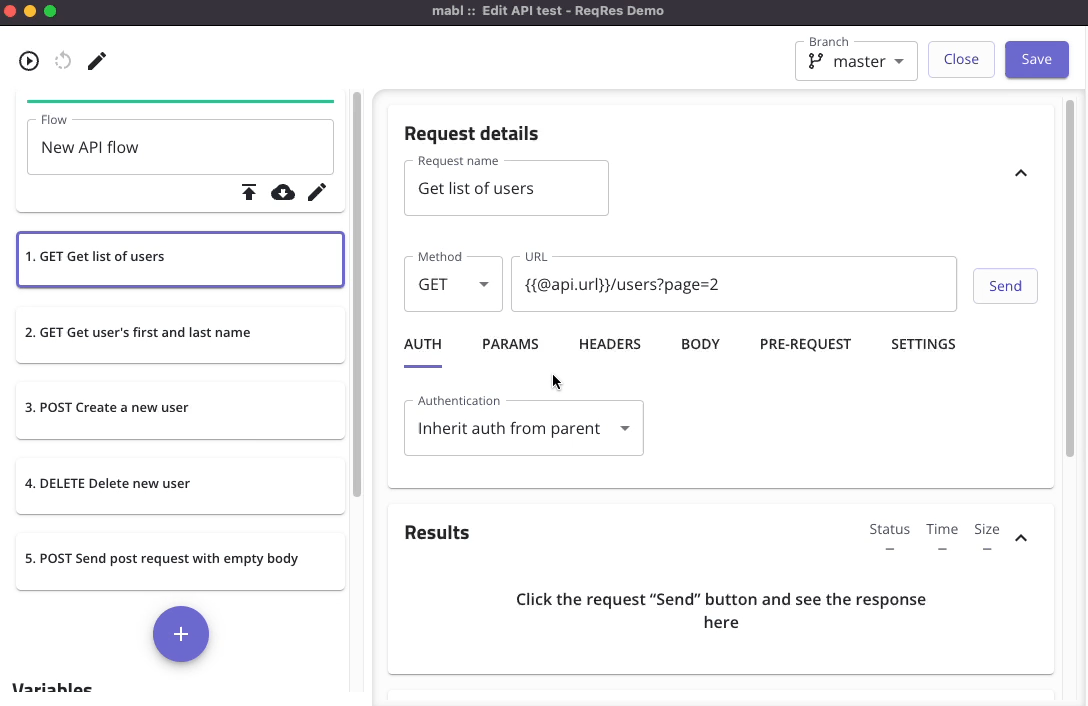Select step 5 POST Send post request
The width and height of the screenshot is (1088, 706).
coord(180,561)
